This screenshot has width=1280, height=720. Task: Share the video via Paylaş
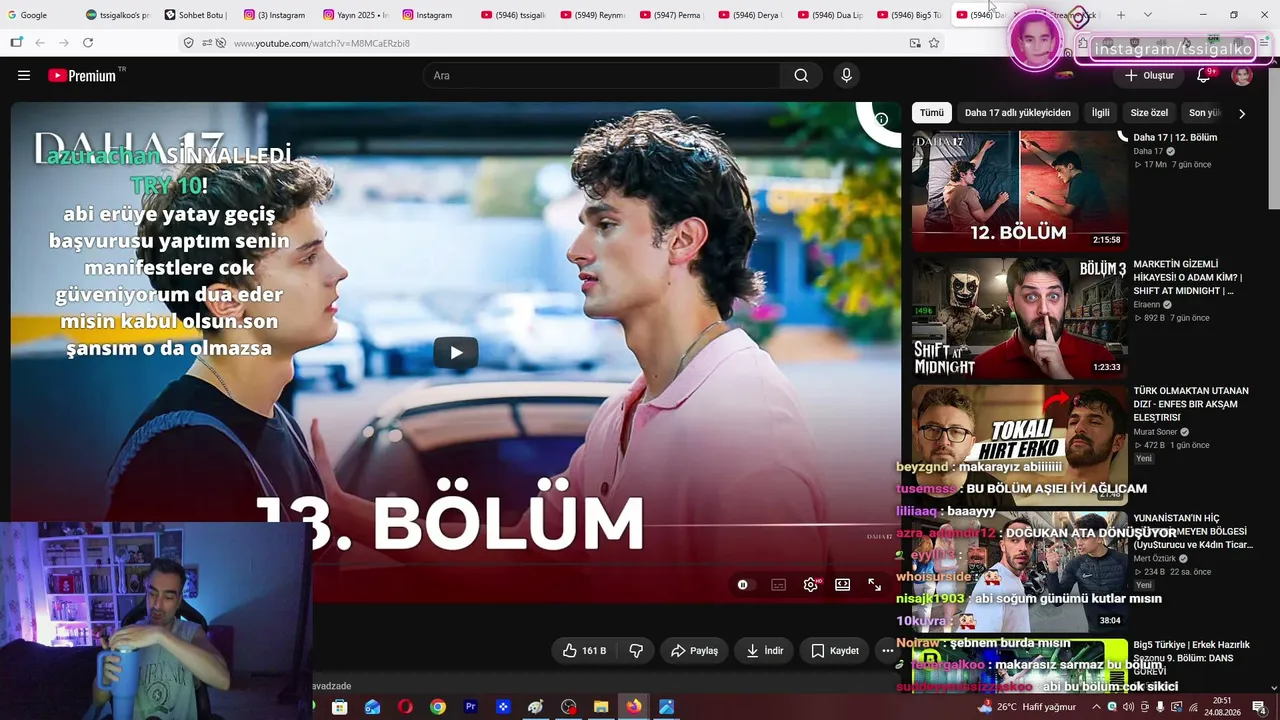(x=695, y=651)
